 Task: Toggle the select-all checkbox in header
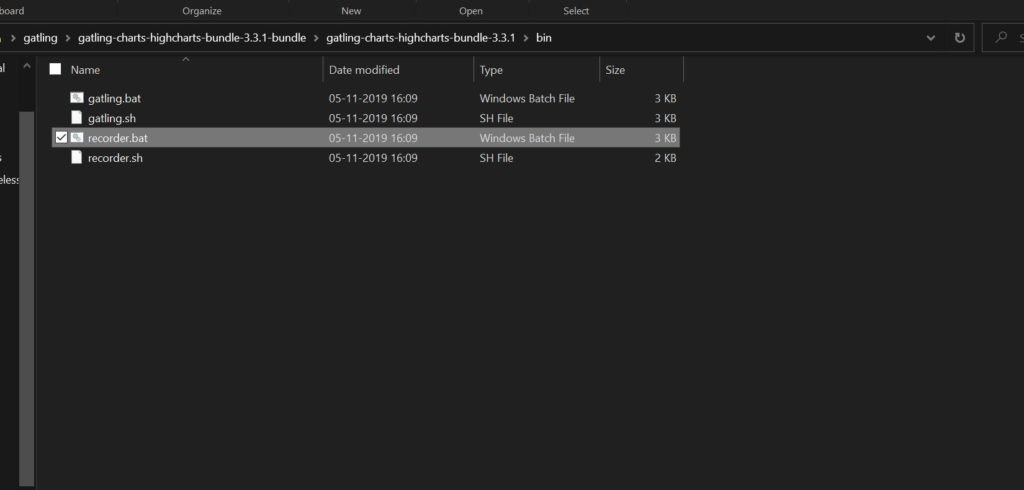(56, 69)
